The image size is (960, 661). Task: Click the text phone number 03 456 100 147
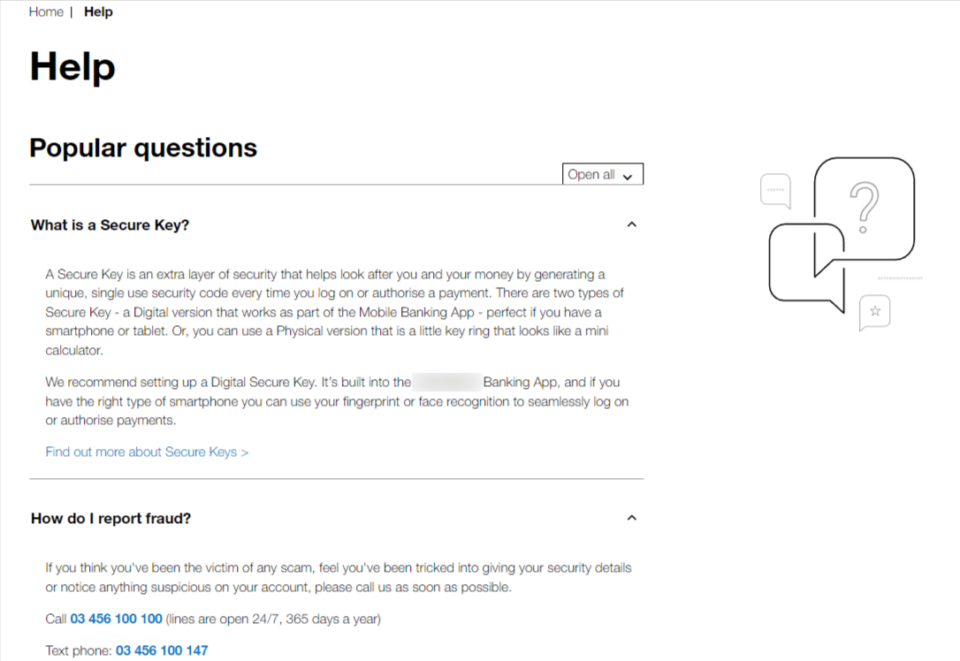[x=161, y=650]
